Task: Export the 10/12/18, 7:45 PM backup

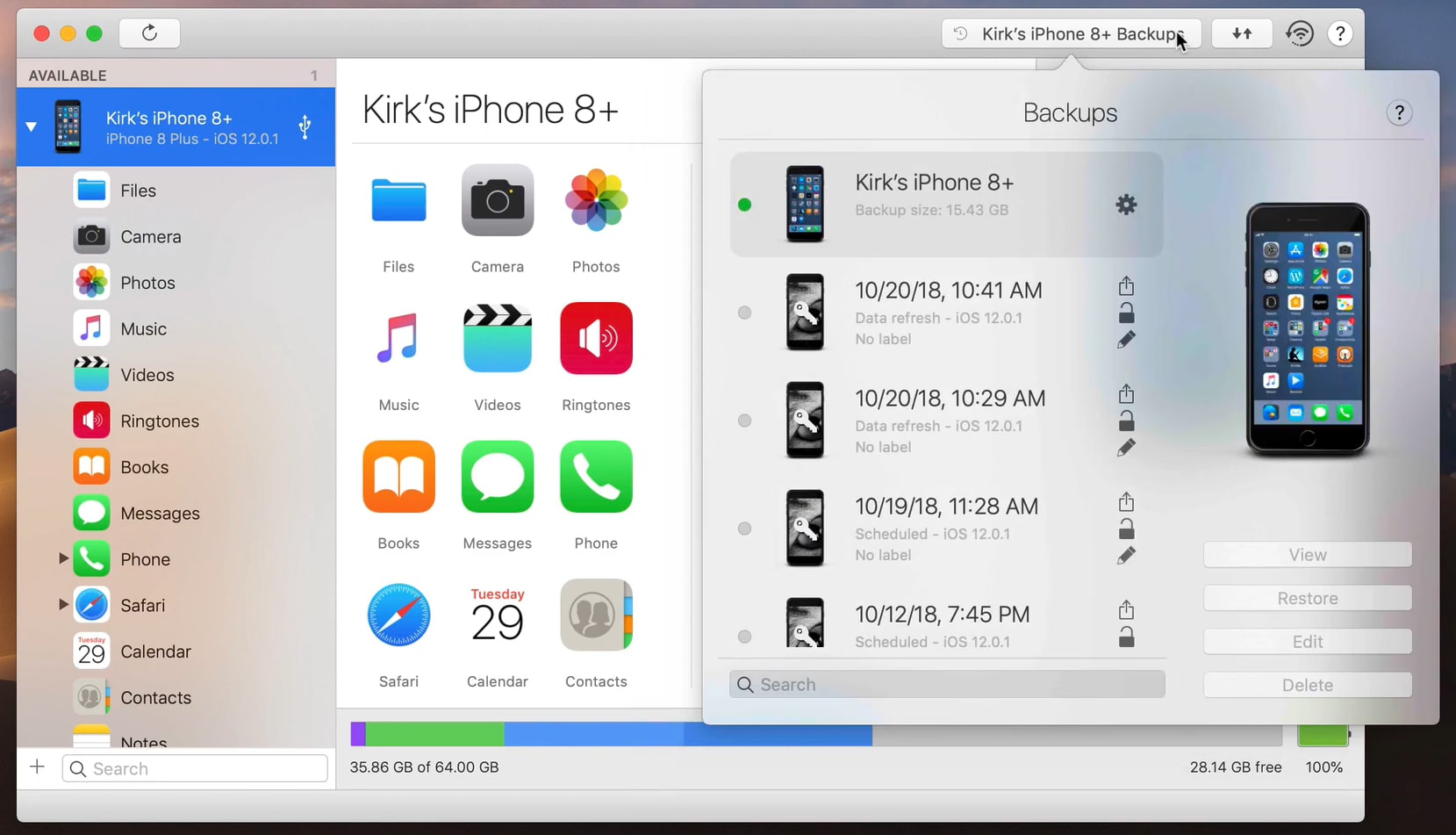Action: pyautogui.click(x=1127, y=610)
